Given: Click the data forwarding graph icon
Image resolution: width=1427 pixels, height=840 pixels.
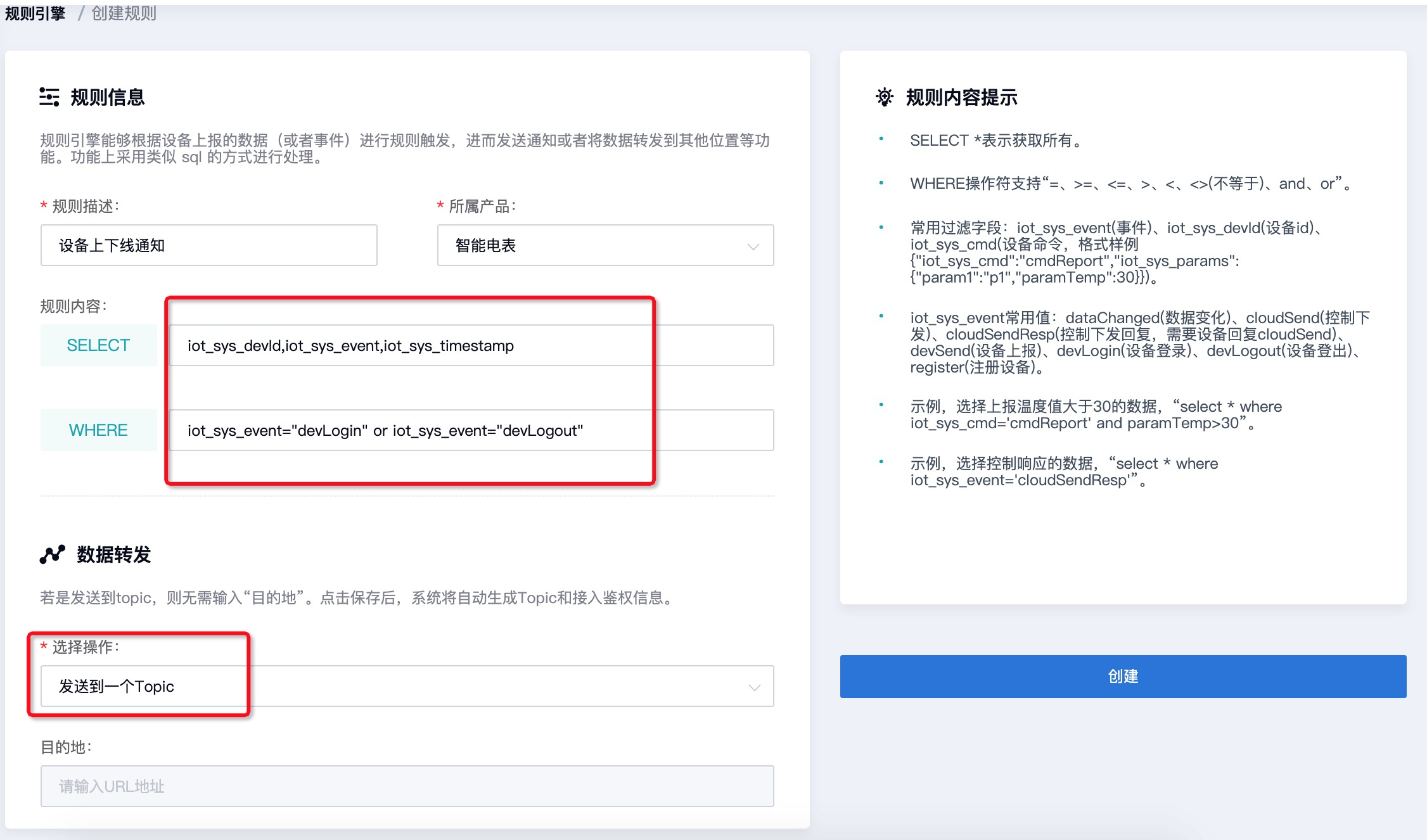Looking at the screenshot, I should tap(52, 554).
